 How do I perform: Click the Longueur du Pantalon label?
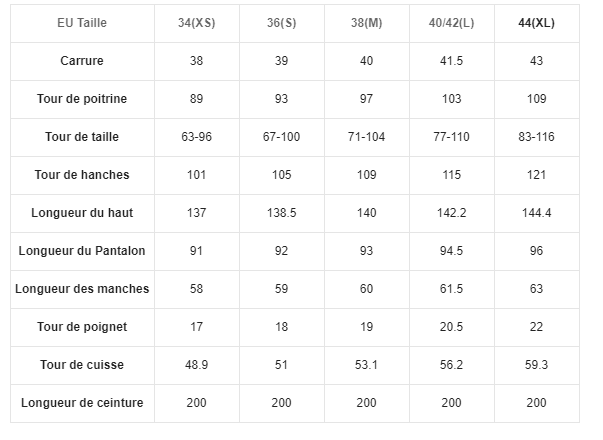click(82, 251)
